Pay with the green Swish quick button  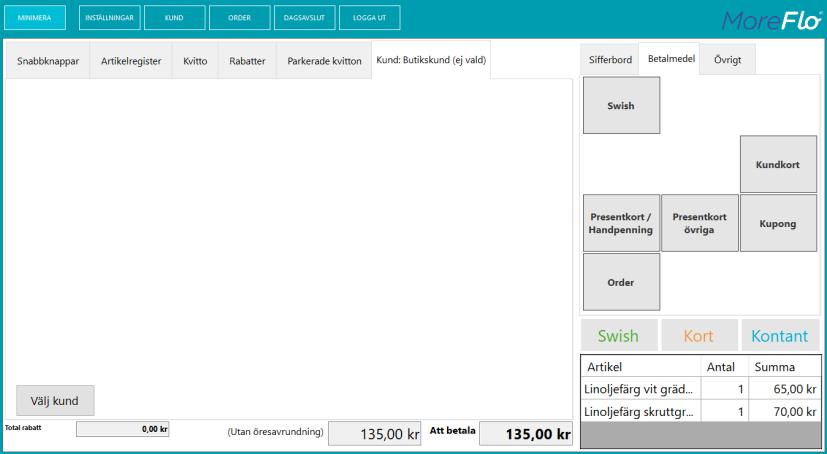[x=619, y=335]
